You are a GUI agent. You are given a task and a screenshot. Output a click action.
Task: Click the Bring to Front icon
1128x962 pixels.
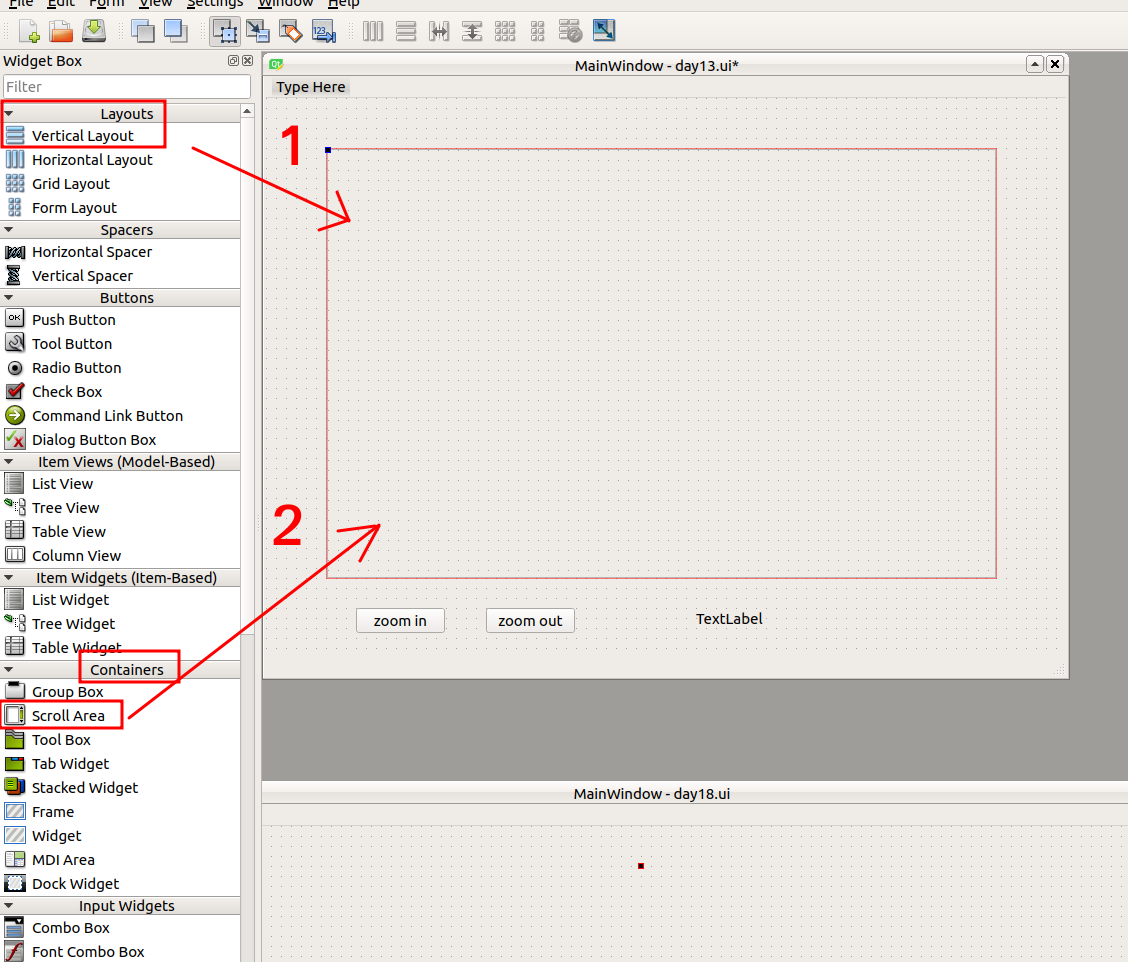(x=175, y=31)
